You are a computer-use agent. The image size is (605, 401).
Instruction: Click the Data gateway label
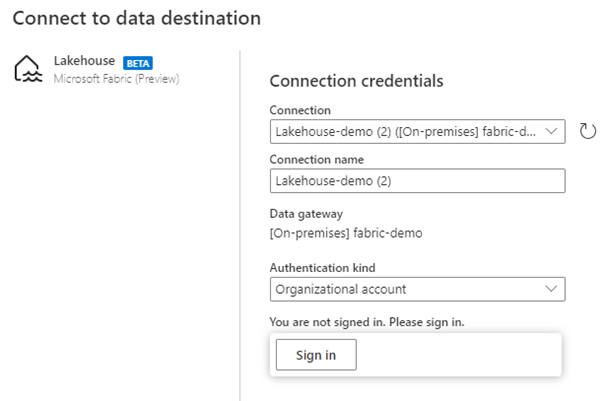306,213
